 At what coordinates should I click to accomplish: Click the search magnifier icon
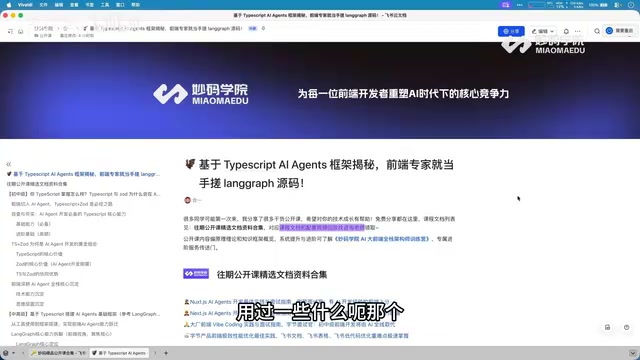[x=597, y=31]
